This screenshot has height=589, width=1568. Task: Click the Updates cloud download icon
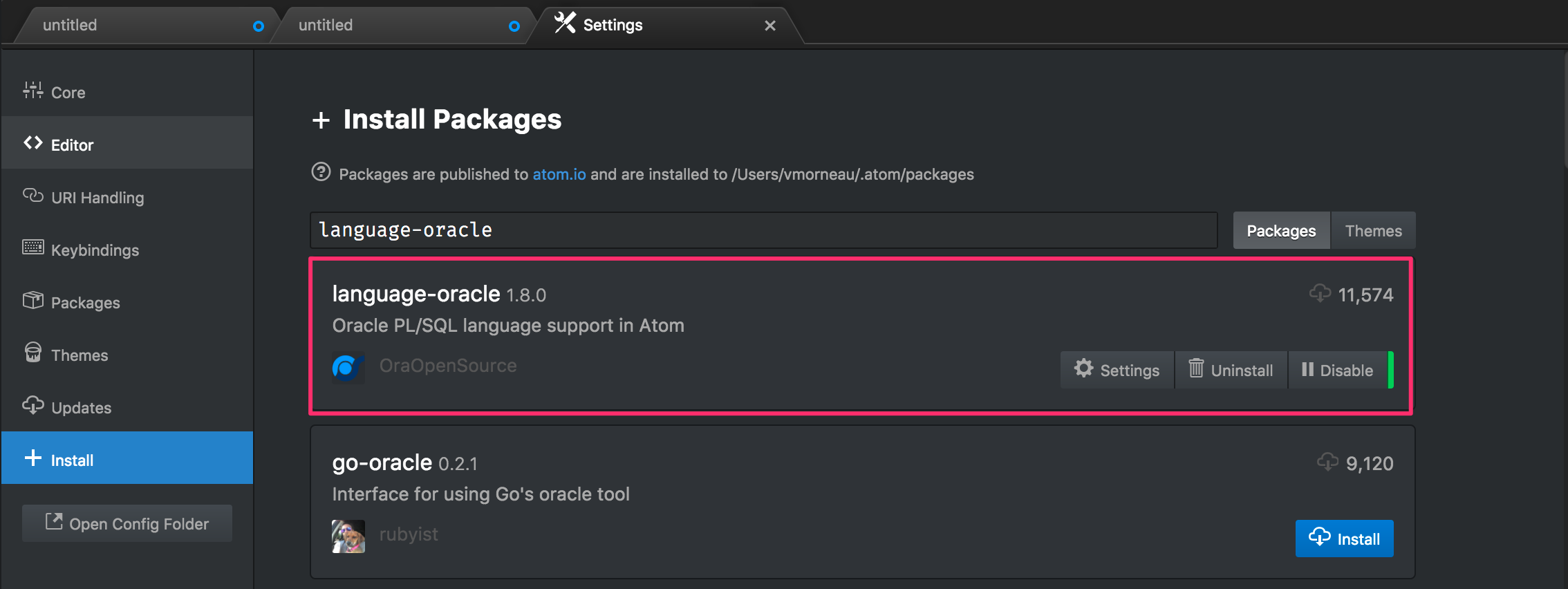click(32, 405)
